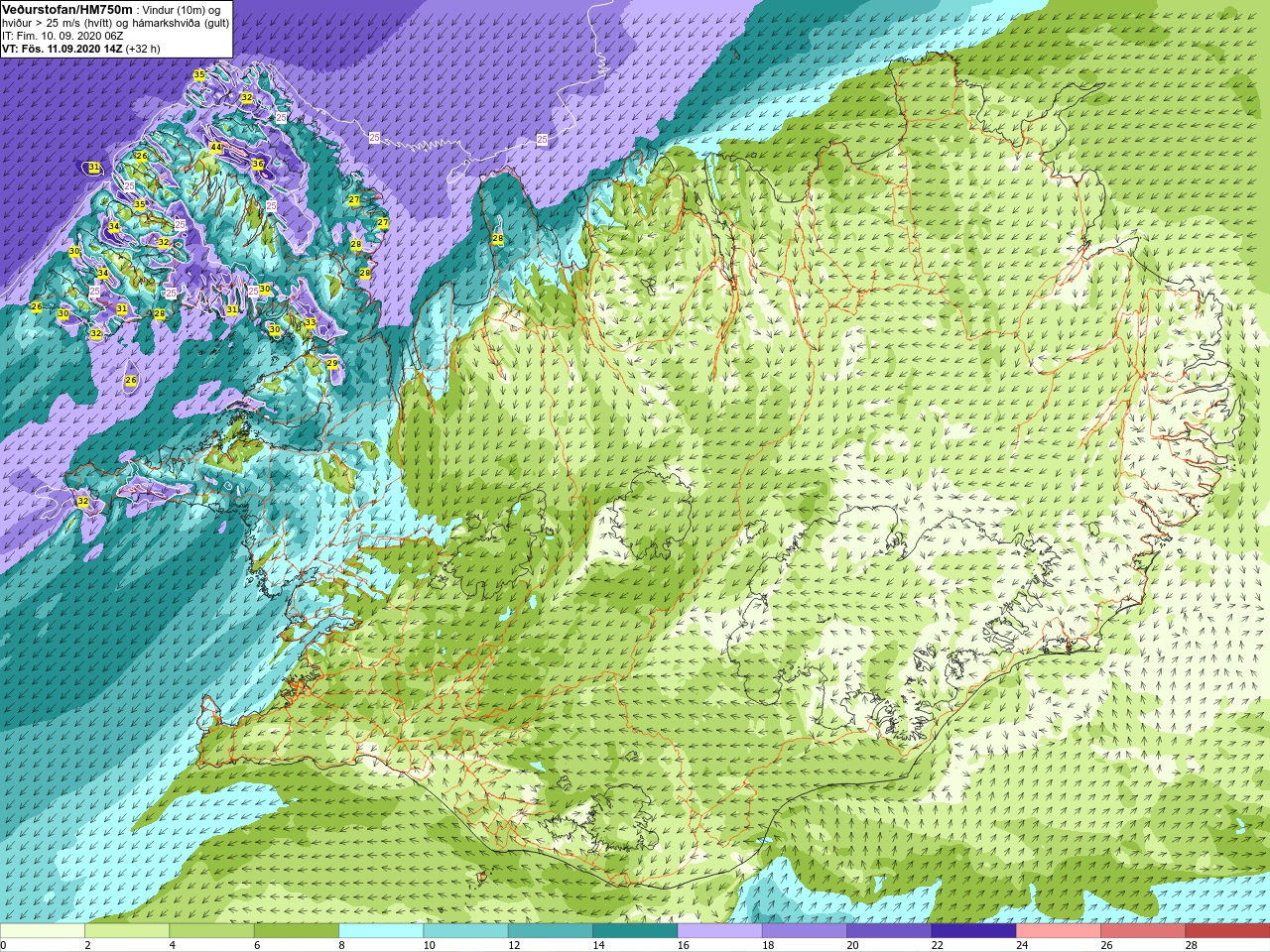Click the light turquoise 10–12 m/s legend swatch

pyautogui.click(x=465, y=931)
